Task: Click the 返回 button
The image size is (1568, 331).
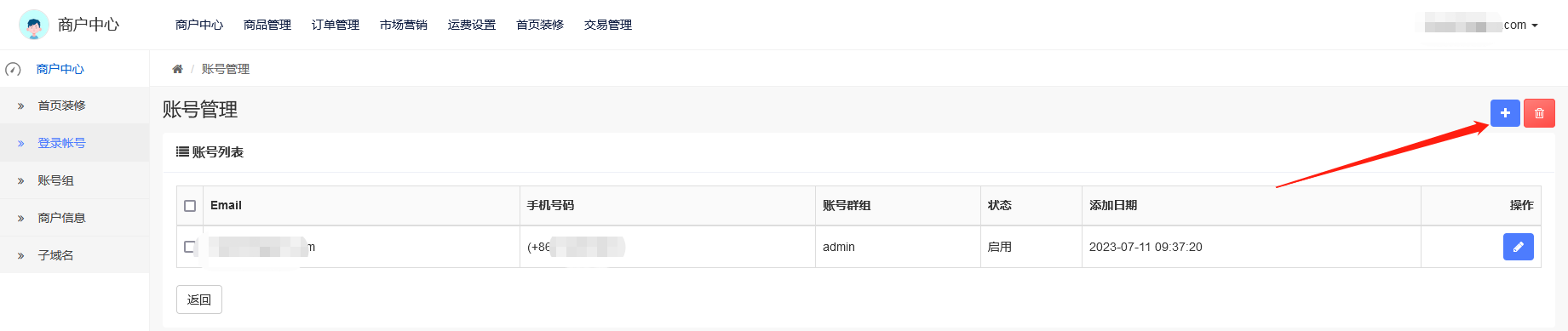Action: pos(199,300)
